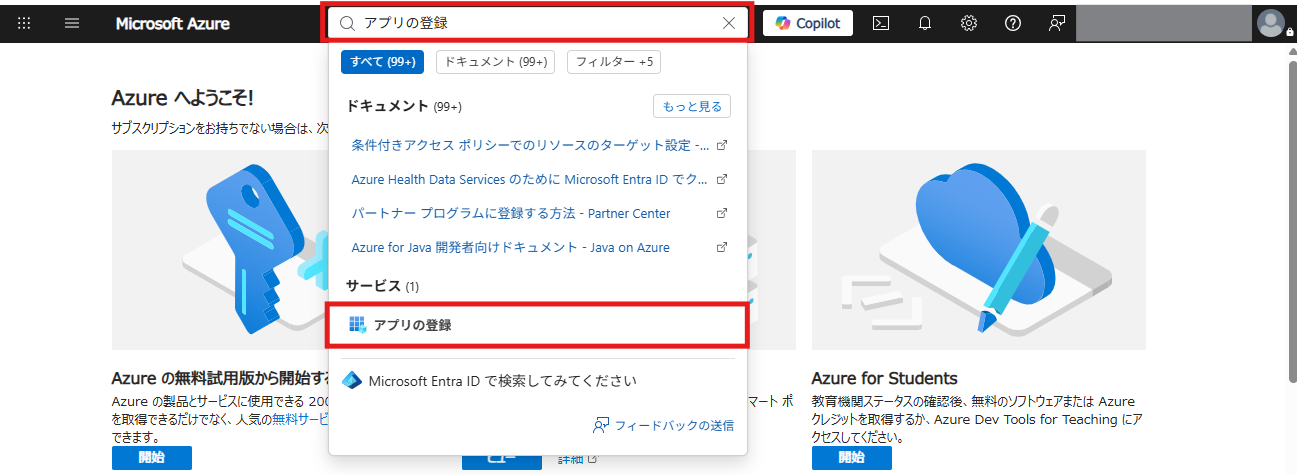Click the アプリの登録 service icon
The height and width of the screenshot is (475, 1297).
coord(358,325)
